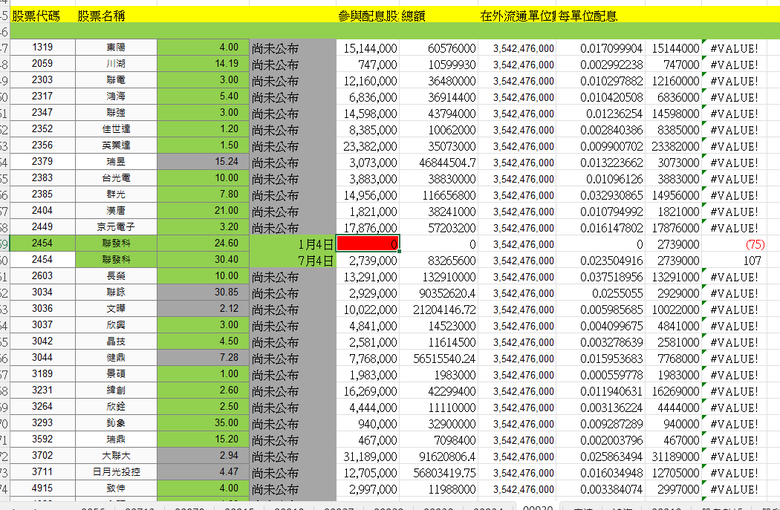Screen dimensions: 780x510
Task: Click the grey 15.24 cell for 瑞昱
Action: point(203,162)
